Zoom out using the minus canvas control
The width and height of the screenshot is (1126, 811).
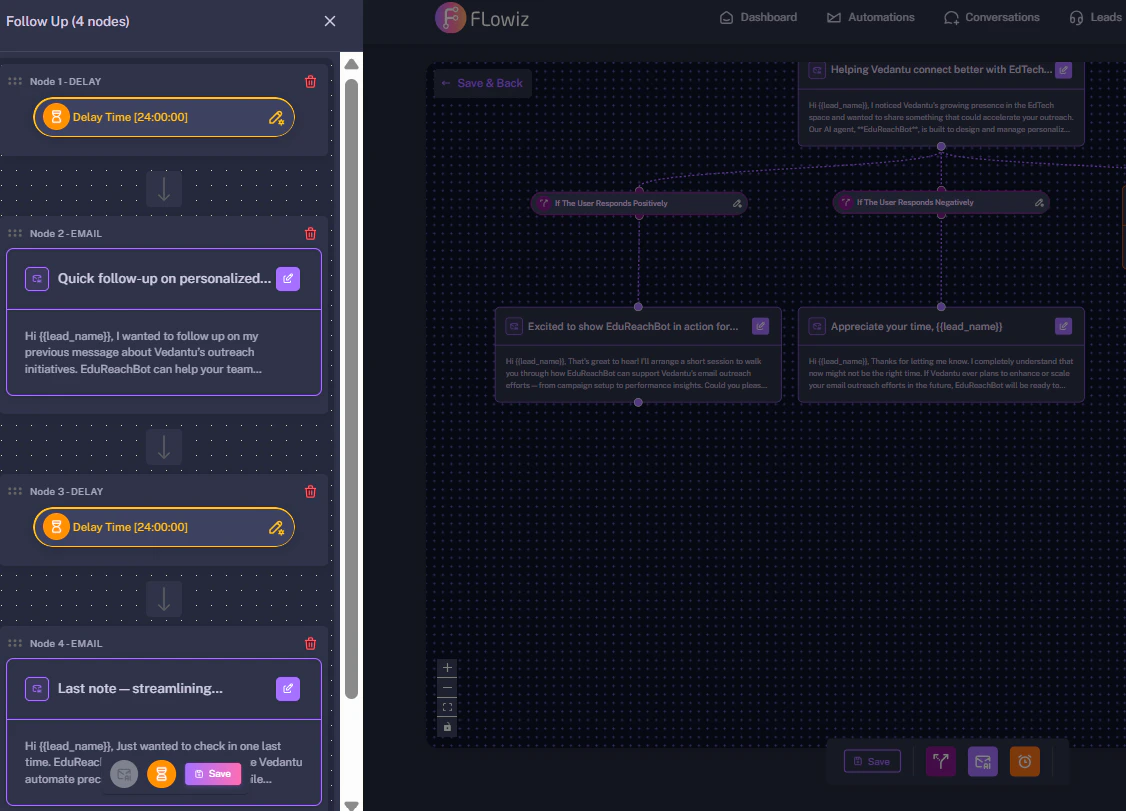pyautogui.click(x=447, y=687)
